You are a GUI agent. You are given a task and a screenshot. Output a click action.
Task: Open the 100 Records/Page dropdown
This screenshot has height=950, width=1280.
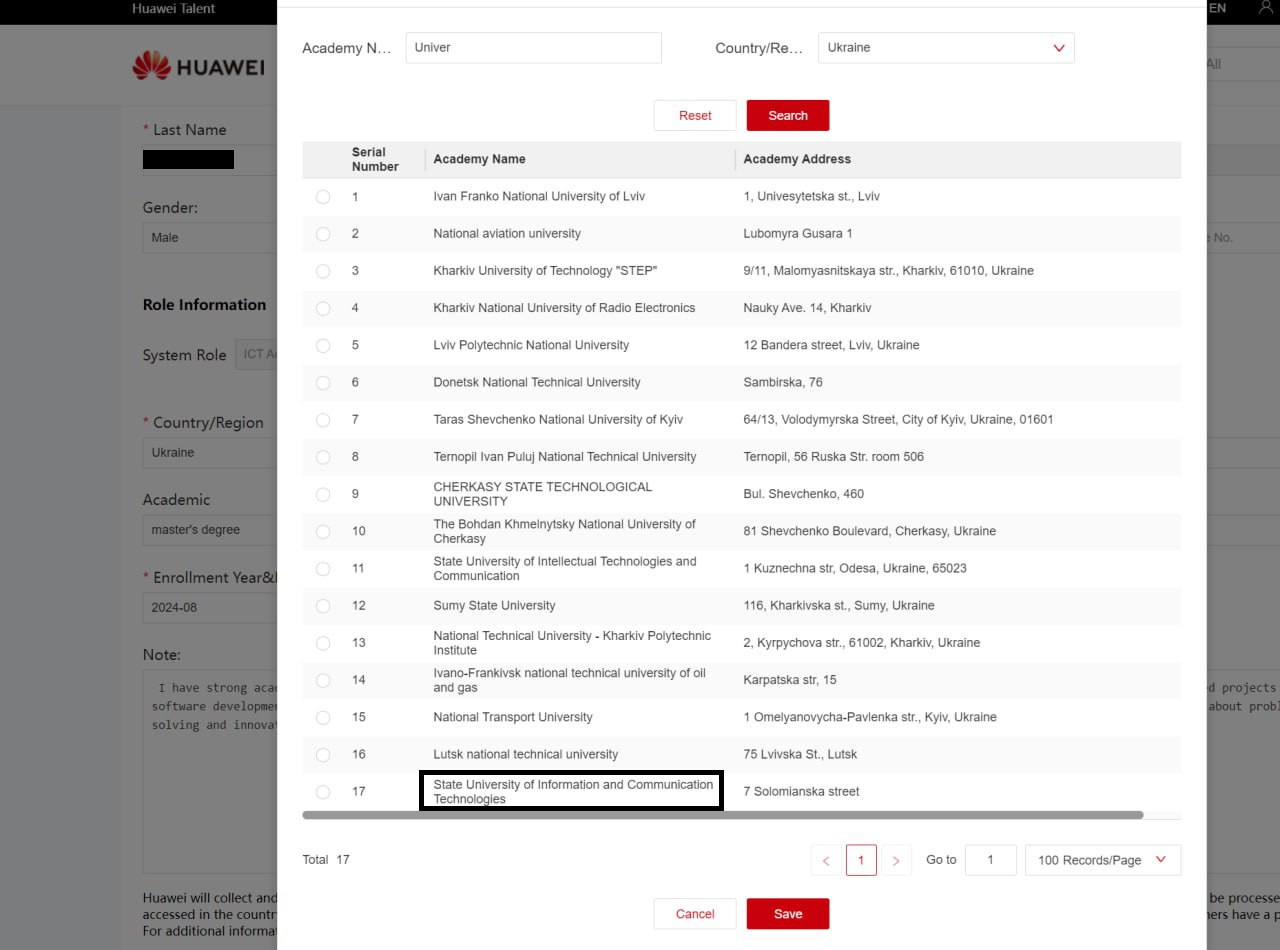point(1102,860)
